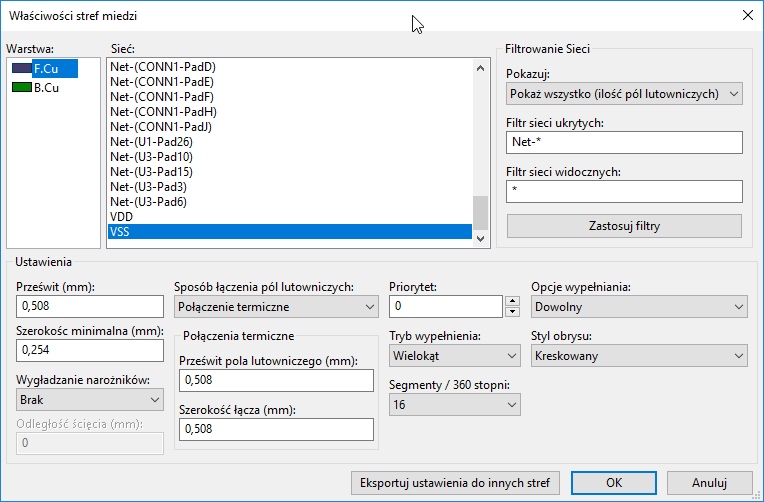Screen dimensions: 764x502
Task: Select the F.Cu layer color swatch
Action: click(x=21, y=68)
